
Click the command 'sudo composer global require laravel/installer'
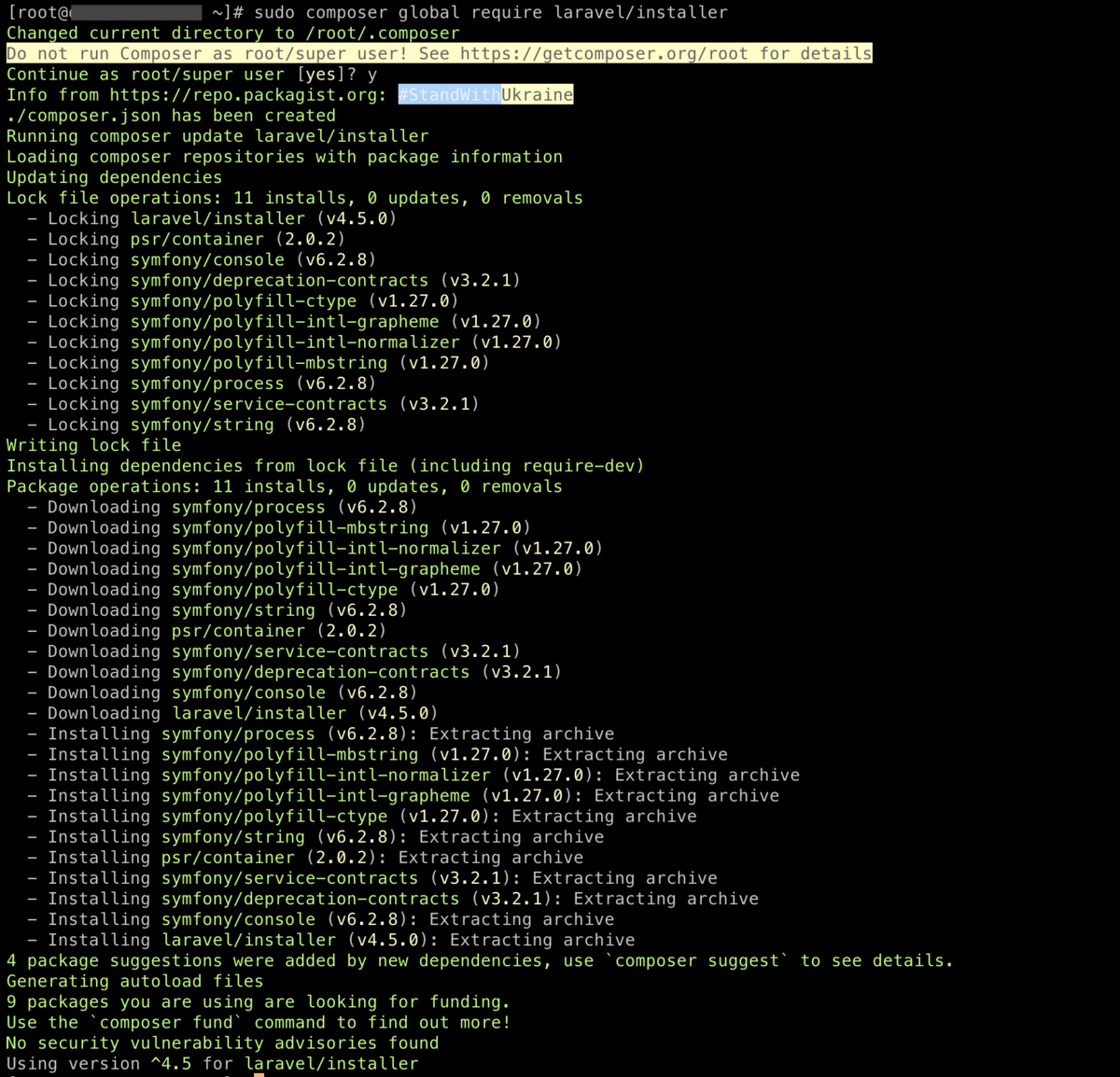tap(491, 12)
